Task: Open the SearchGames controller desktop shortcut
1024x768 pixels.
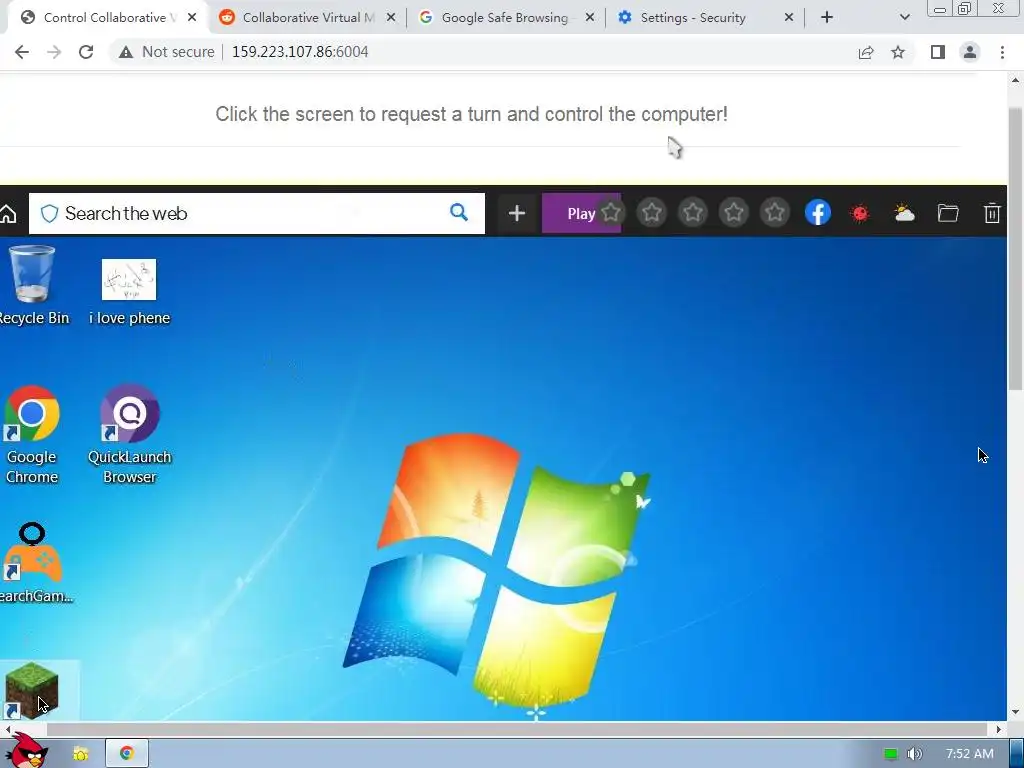Action: (x=33, y=563)
